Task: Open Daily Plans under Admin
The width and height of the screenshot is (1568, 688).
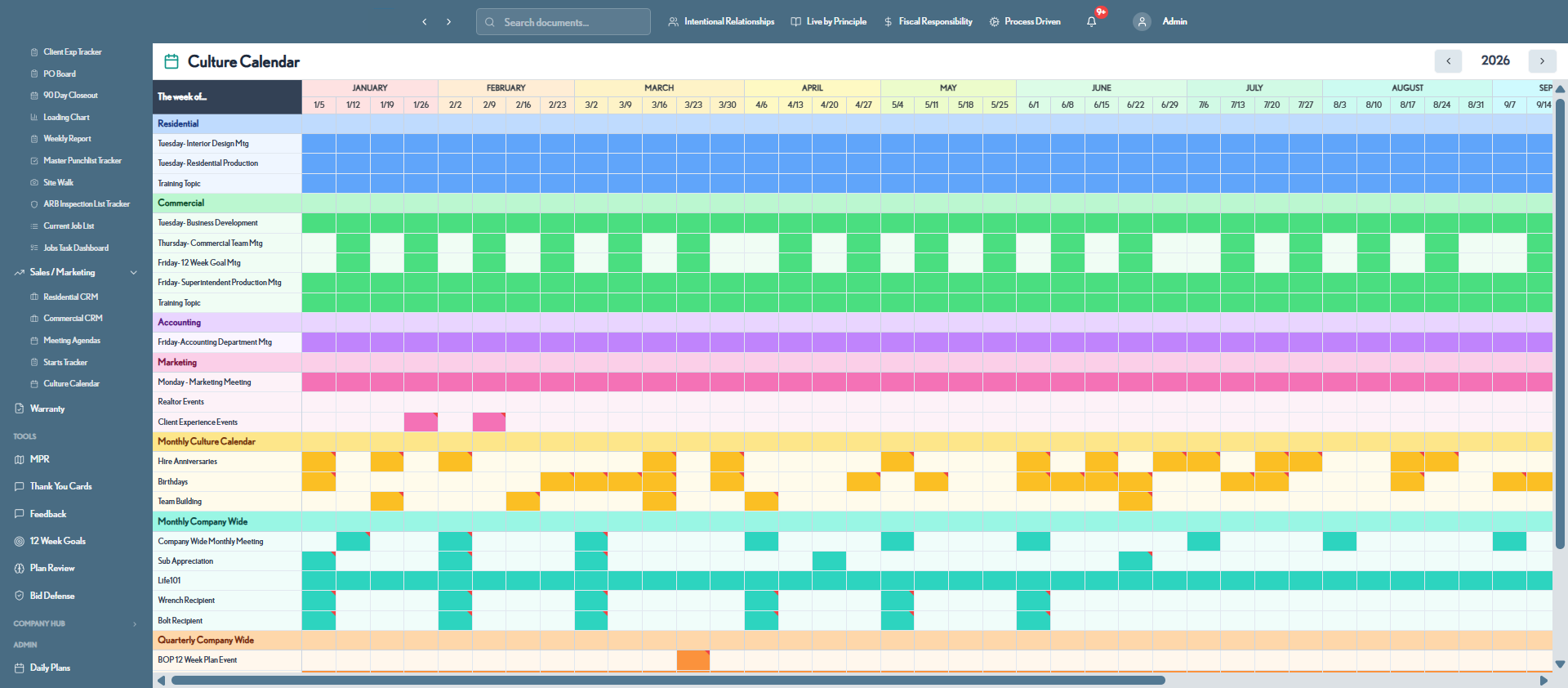Action: pyautogui.click(x=50, y=668)
